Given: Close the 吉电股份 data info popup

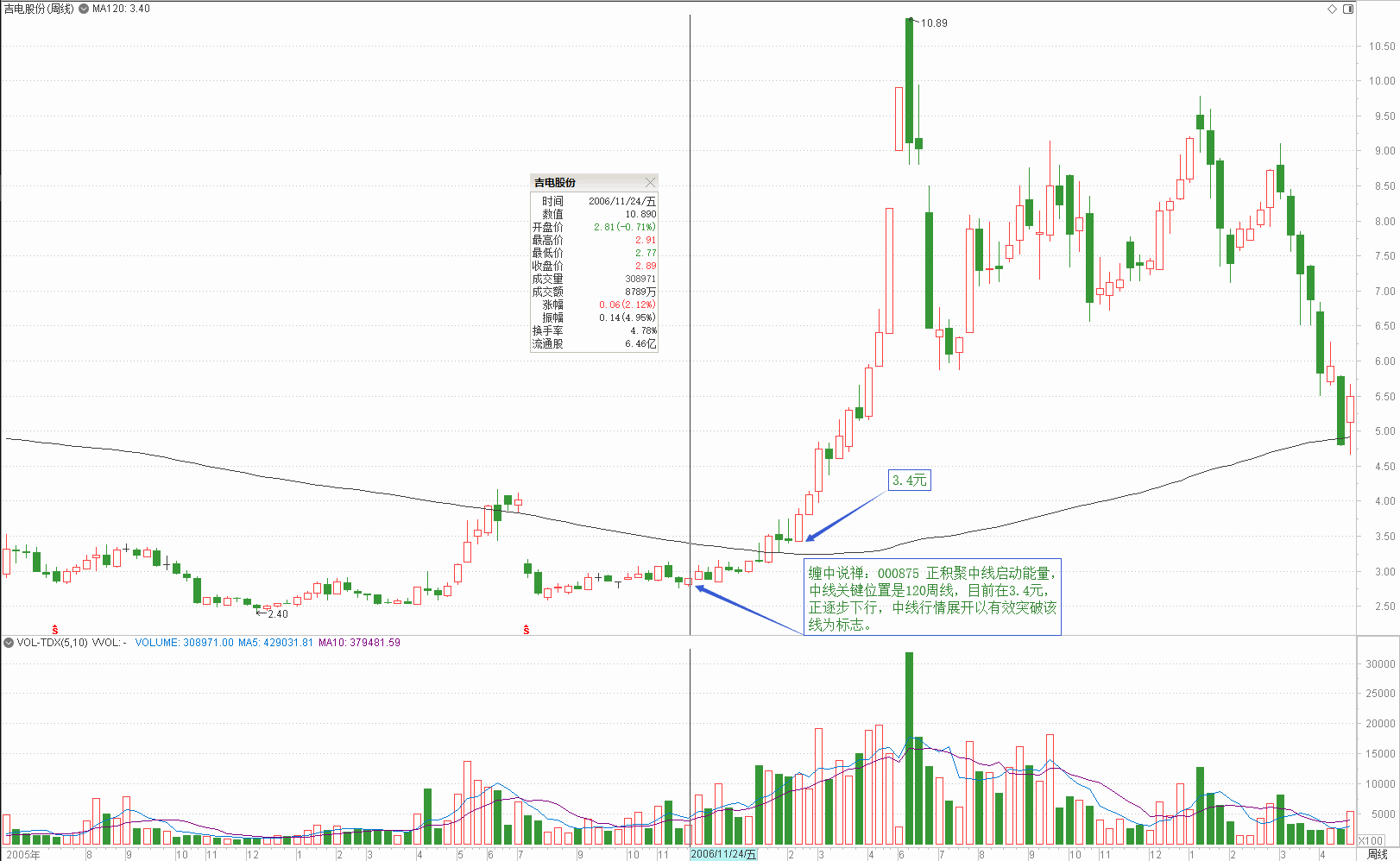Looking at the screenshot, I should 650,182.
